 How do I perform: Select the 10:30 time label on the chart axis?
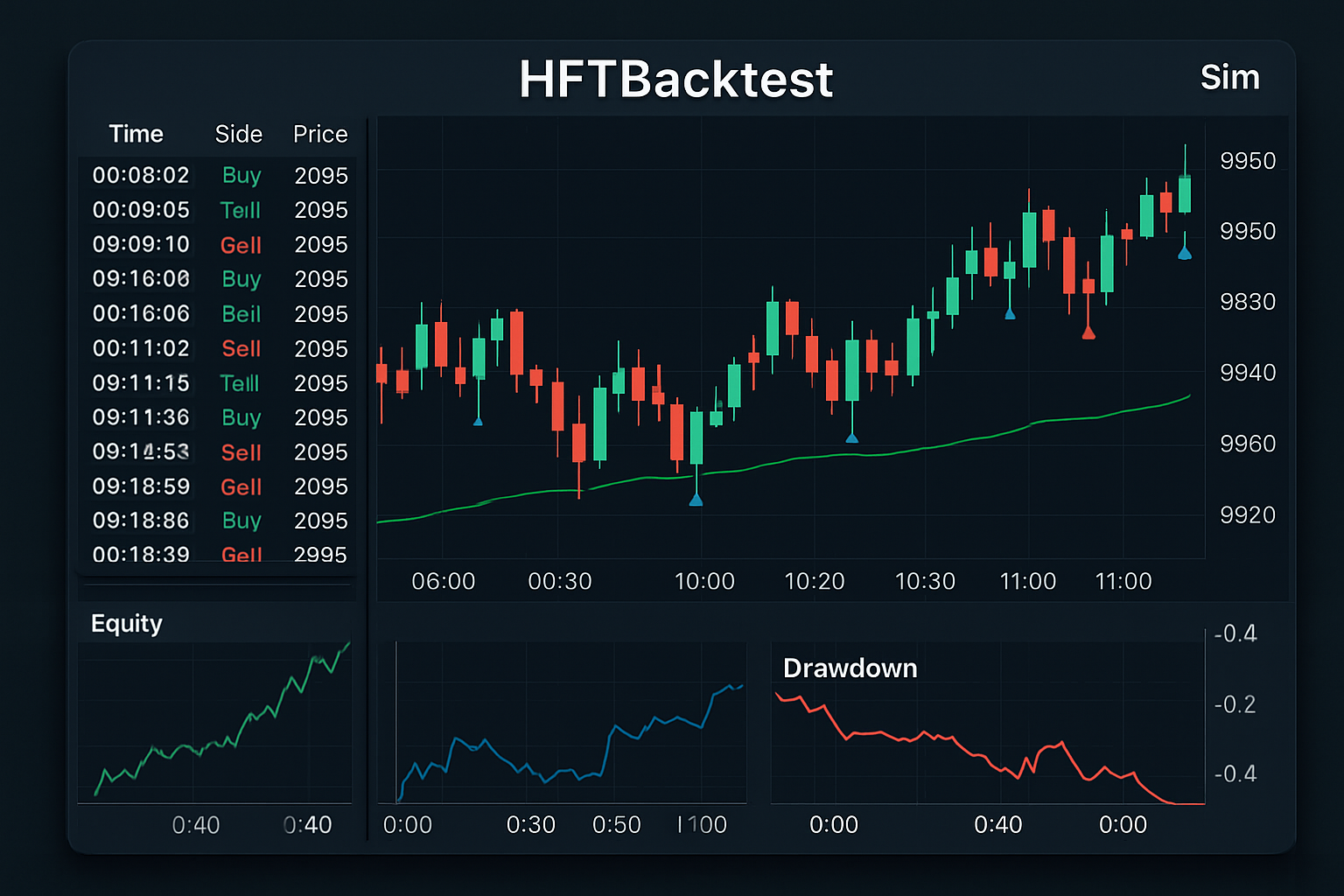(925, 581)
